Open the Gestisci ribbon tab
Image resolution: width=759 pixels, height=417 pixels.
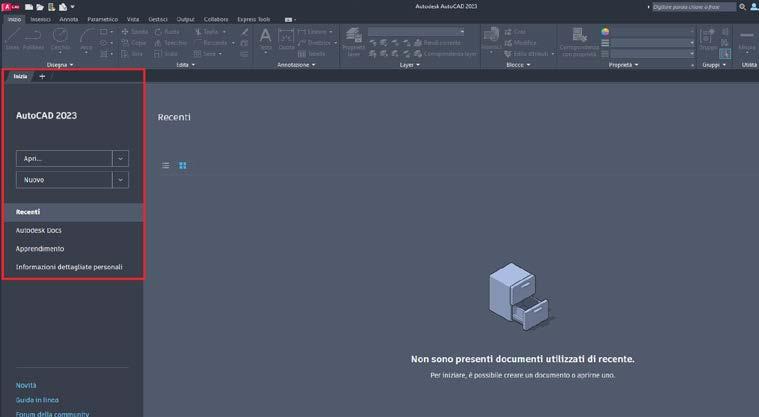(x=158, y=19)
